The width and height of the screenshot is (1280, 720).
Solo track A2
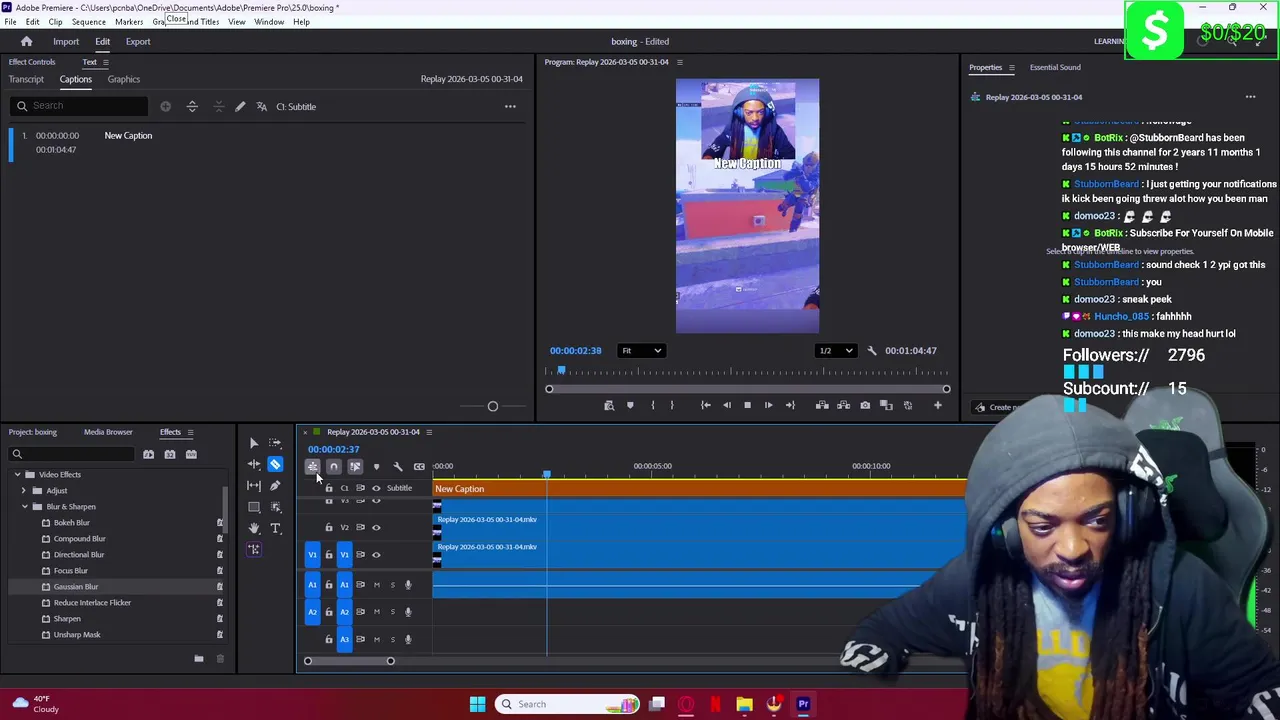[x=392, y=612]
